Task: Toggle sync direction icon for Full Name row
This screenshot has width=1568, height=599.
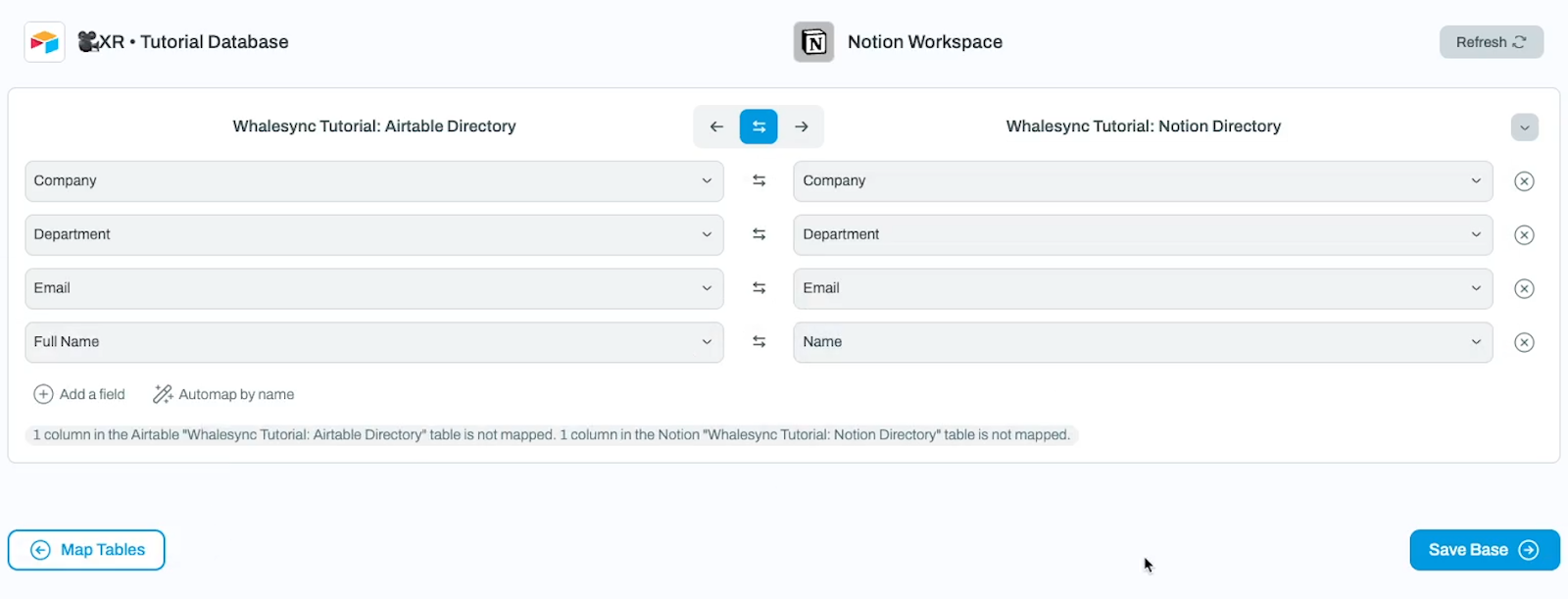Action: [x=759, y=342]
